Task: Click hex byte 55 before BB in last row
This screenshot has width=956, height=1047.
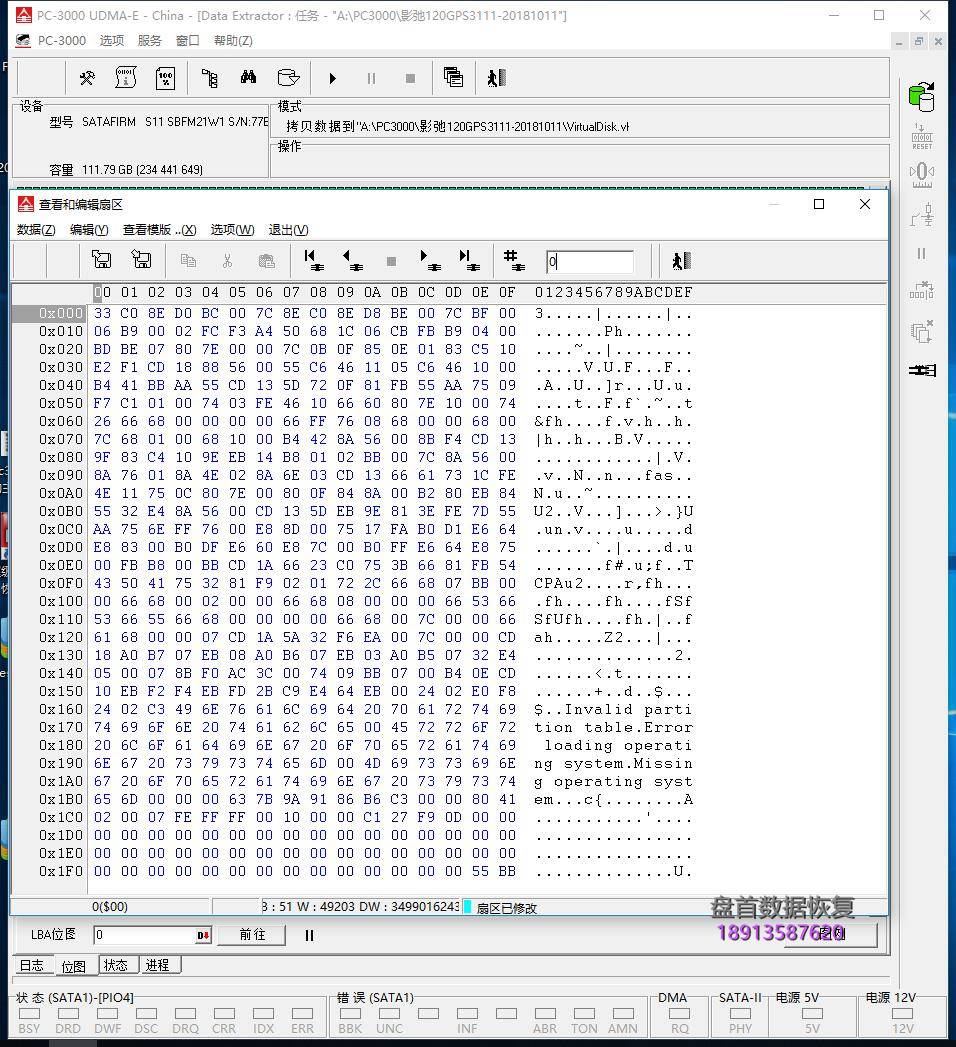Action: (x=480, y=871)
